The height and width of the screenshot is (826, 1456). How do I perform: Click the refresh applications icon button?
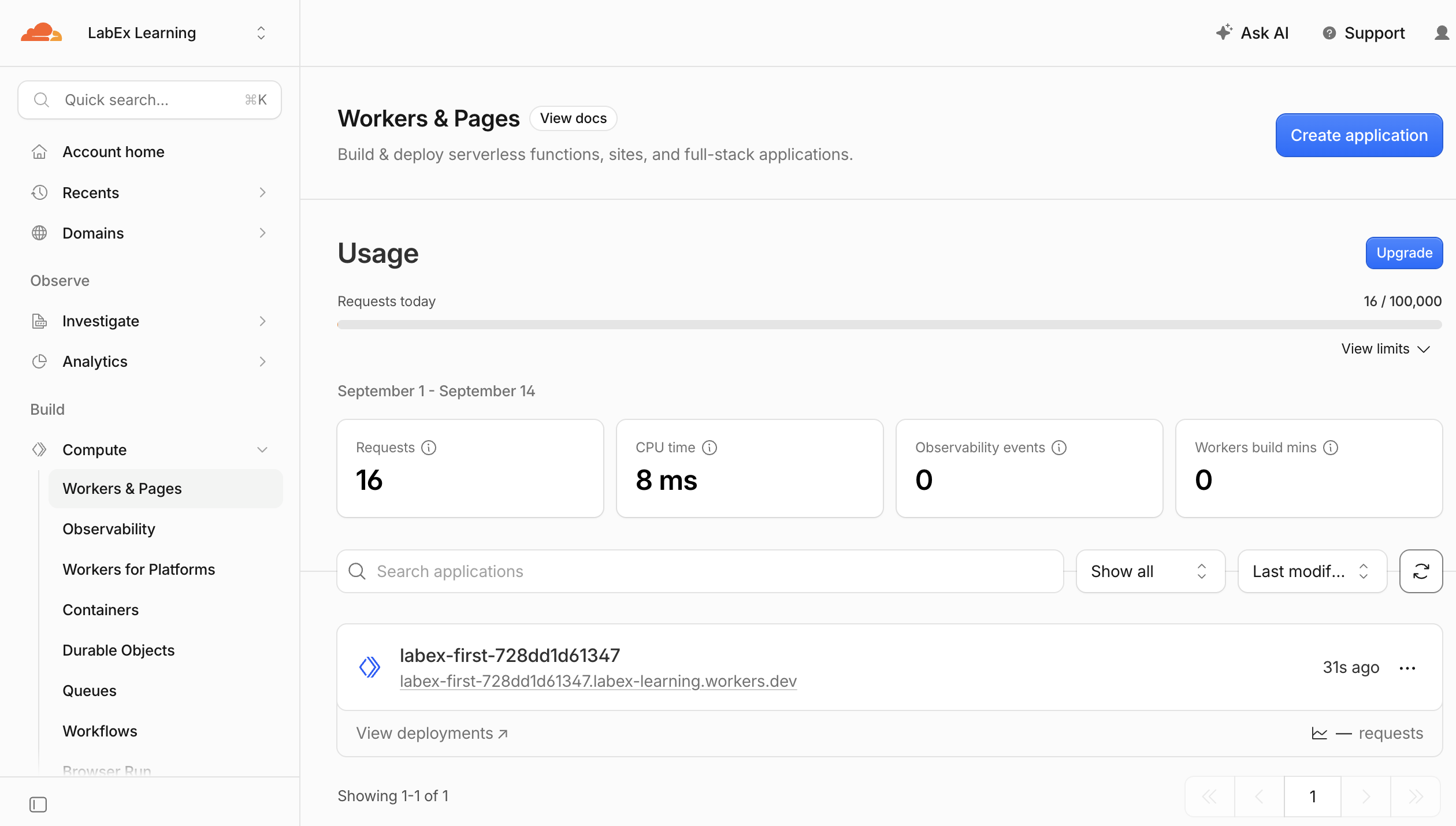1421,571
